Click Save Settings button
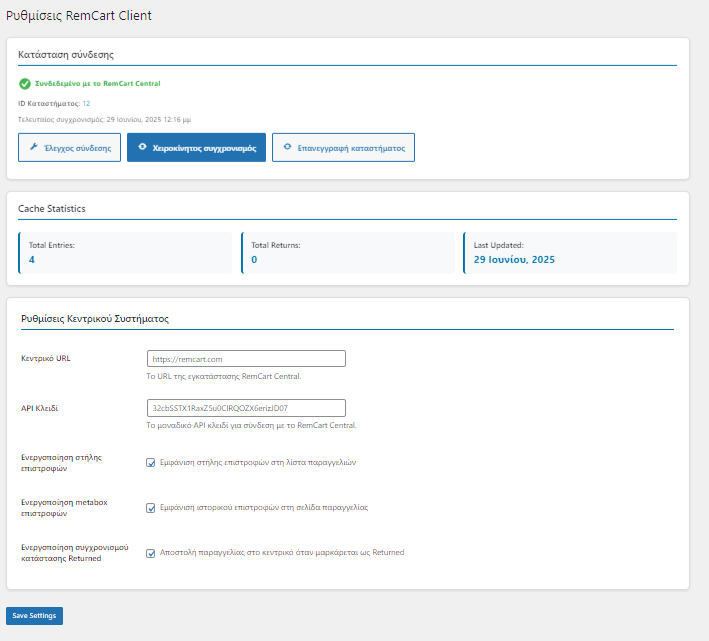 pyautogui.click(x=34, y=616)
